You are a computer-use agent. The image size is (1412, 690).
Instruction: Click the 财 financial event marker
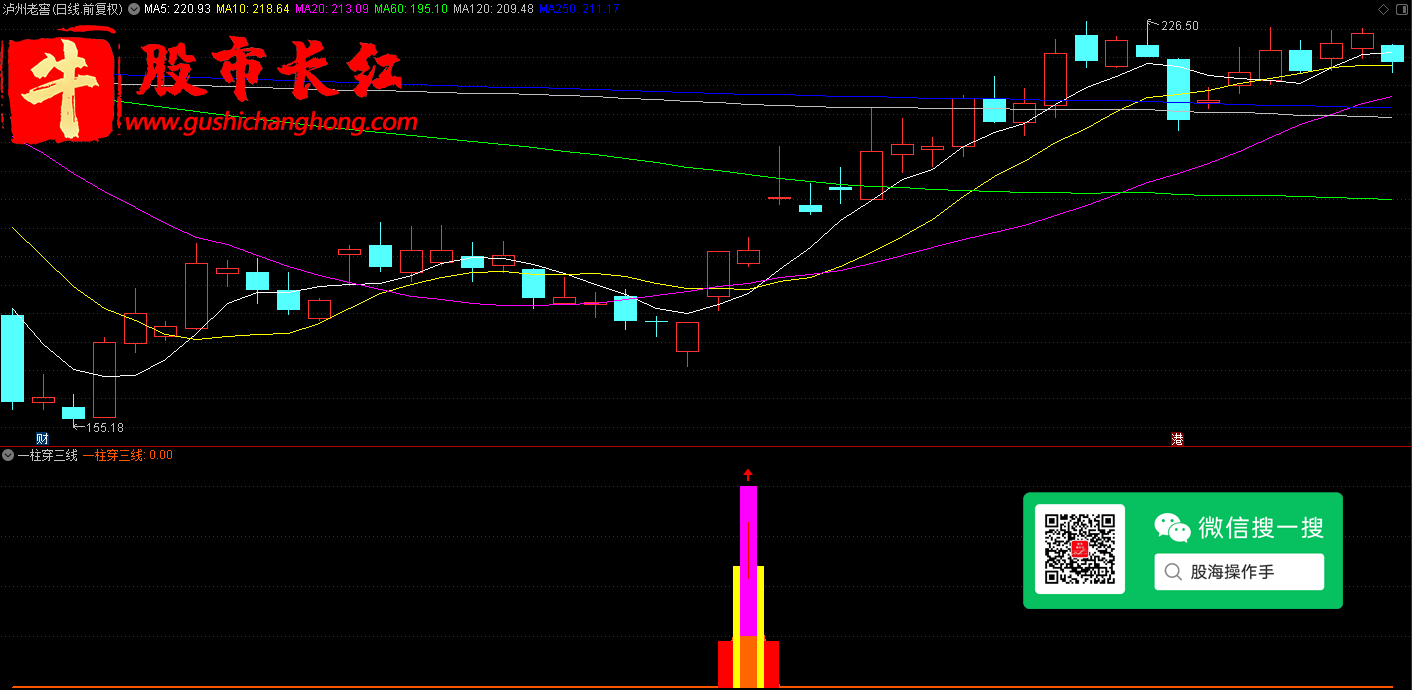(42, 439)
